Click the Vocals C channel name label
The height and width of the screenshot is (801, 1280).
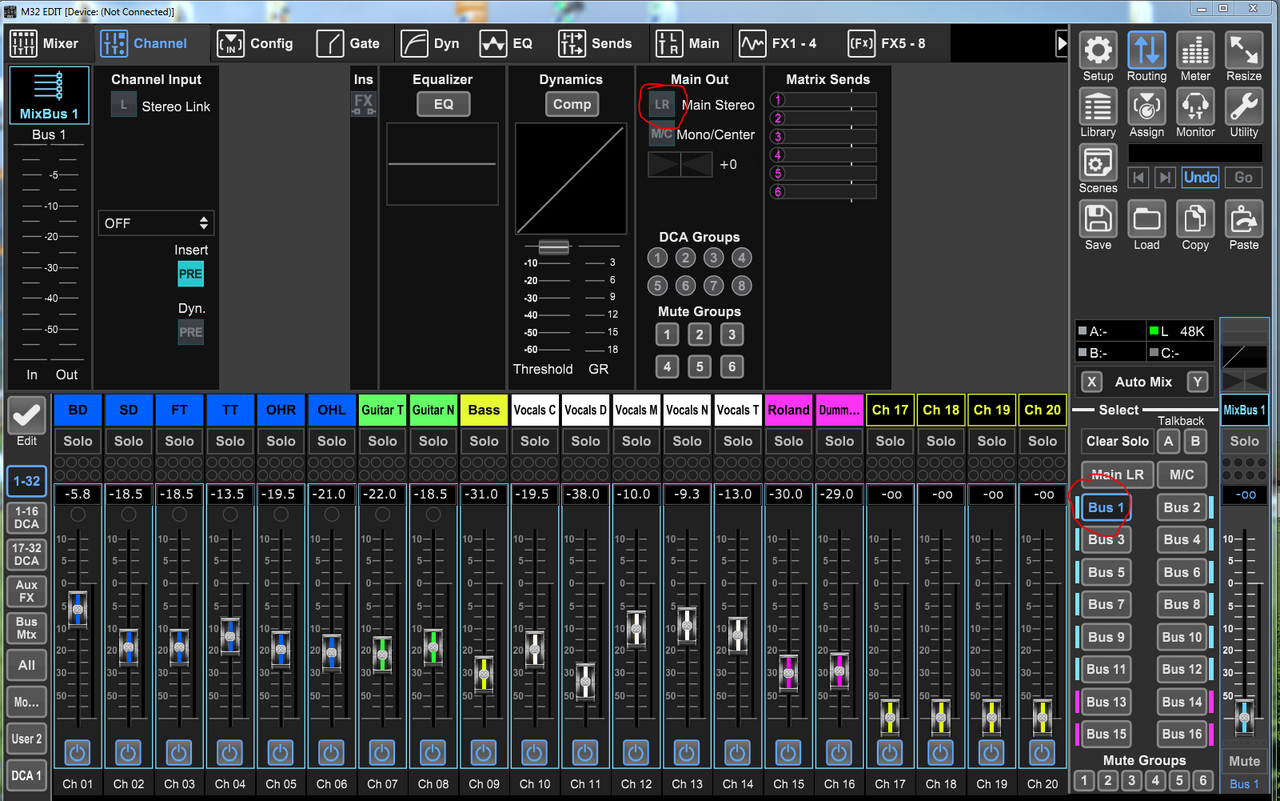534,410
